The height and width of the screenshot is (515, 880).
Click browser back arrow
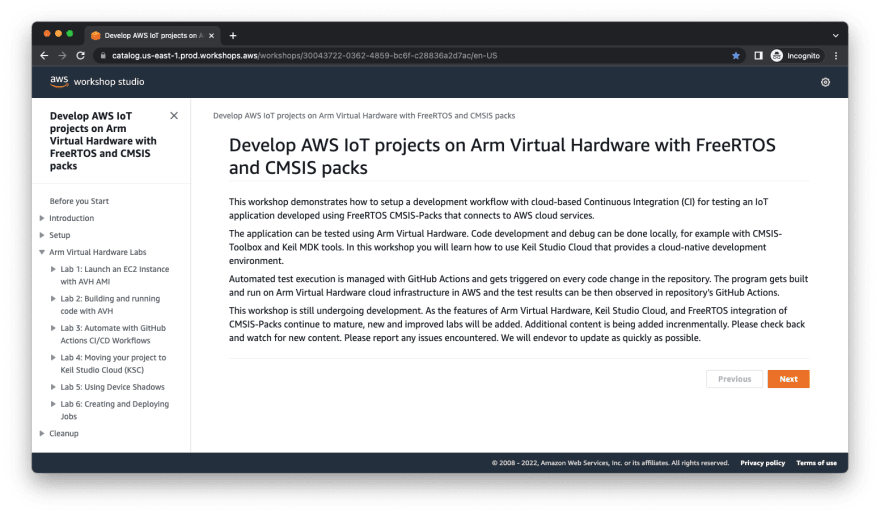[x=44, y=56]
